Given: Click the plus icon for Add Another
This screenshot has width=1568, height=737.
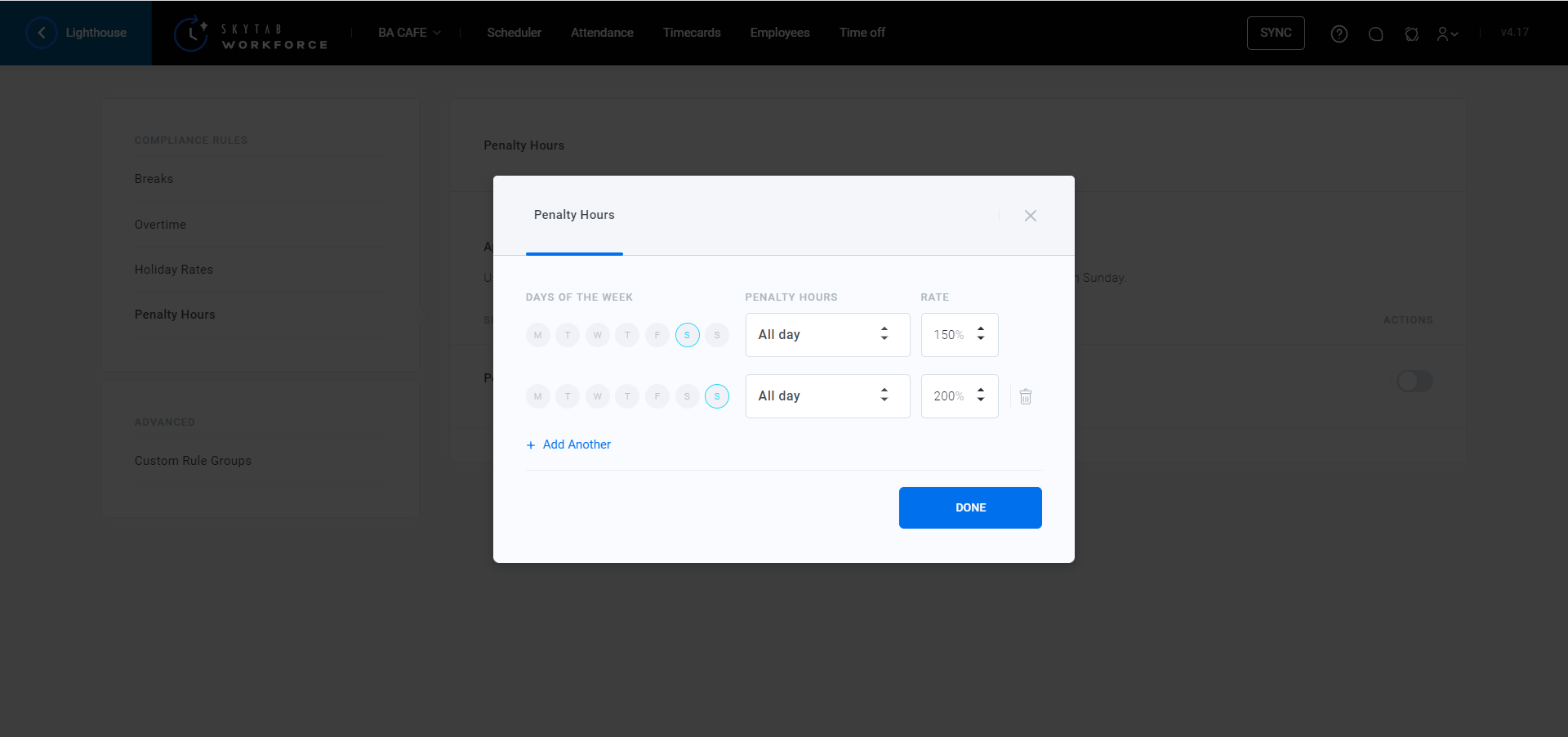Looking at the screenshot, I should click(531, 445).
